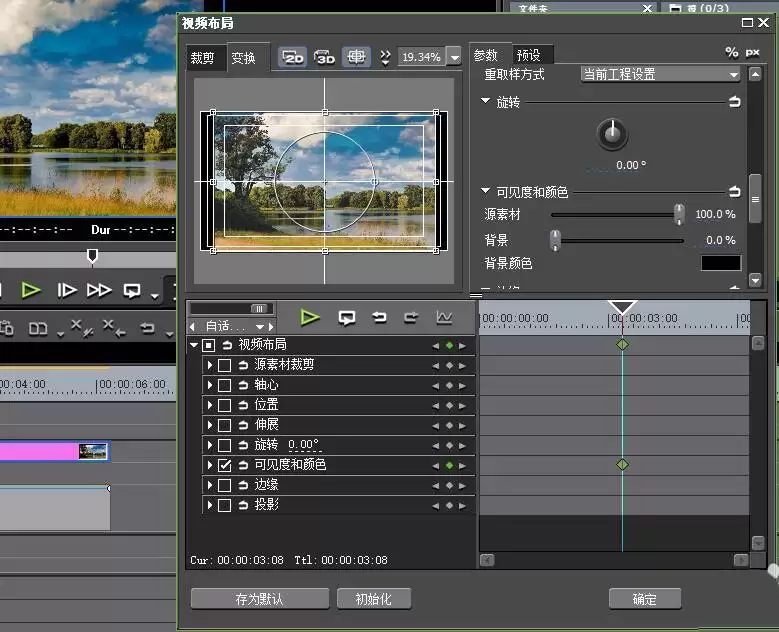Enable the 位置 keyframe checkbox
This screenshot has width=779, height=632.
click(x=225, y=405)
